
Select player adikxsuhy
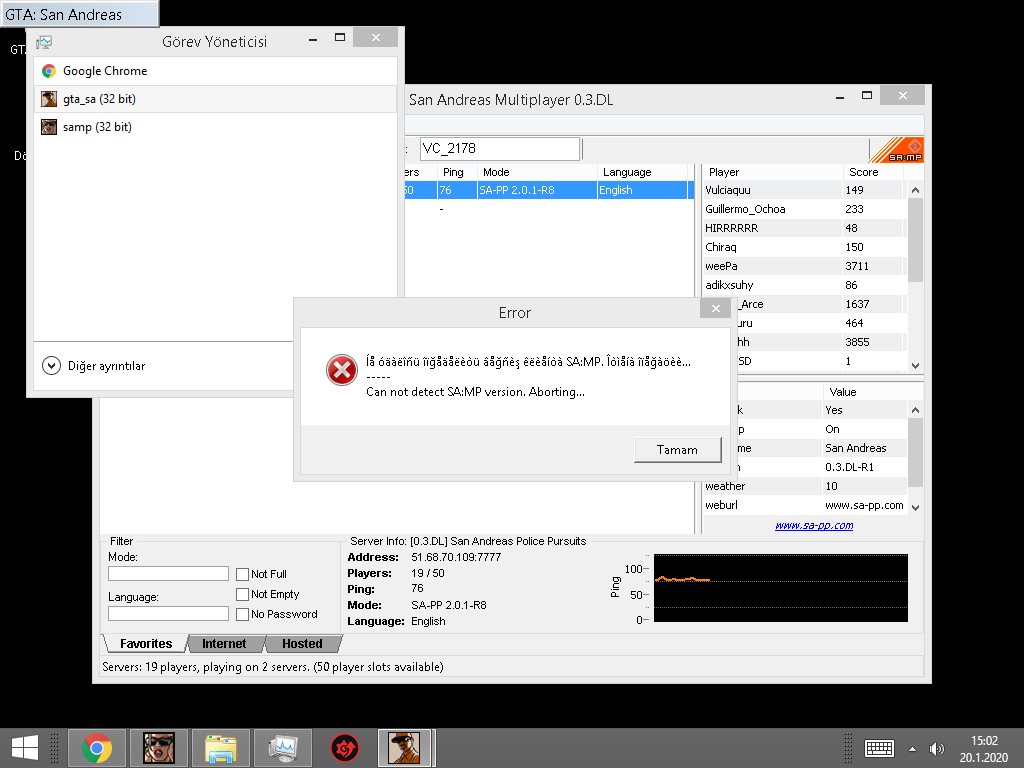[x=805, y=285]
